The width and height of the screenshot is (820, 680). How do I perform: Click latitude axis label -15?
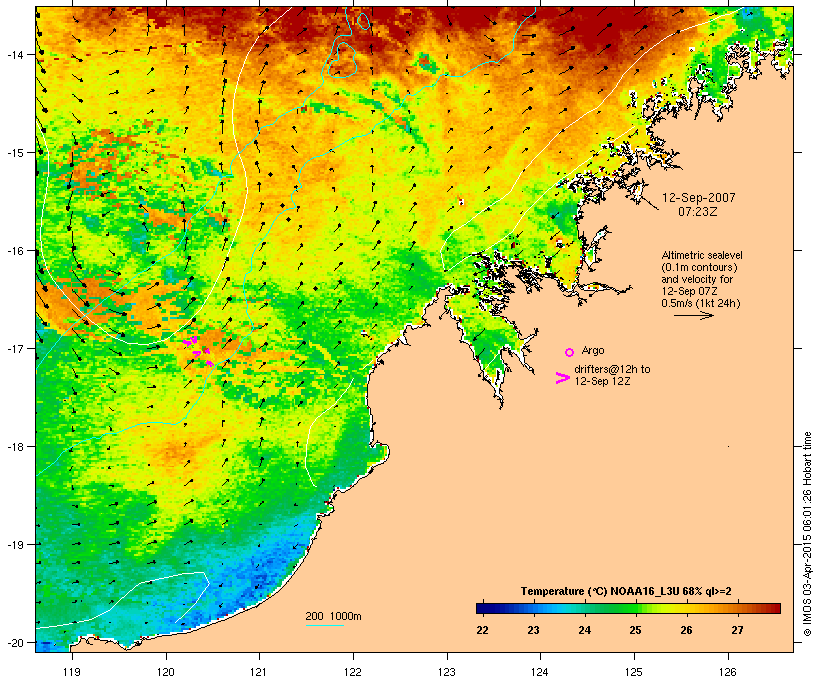[14, 153]
